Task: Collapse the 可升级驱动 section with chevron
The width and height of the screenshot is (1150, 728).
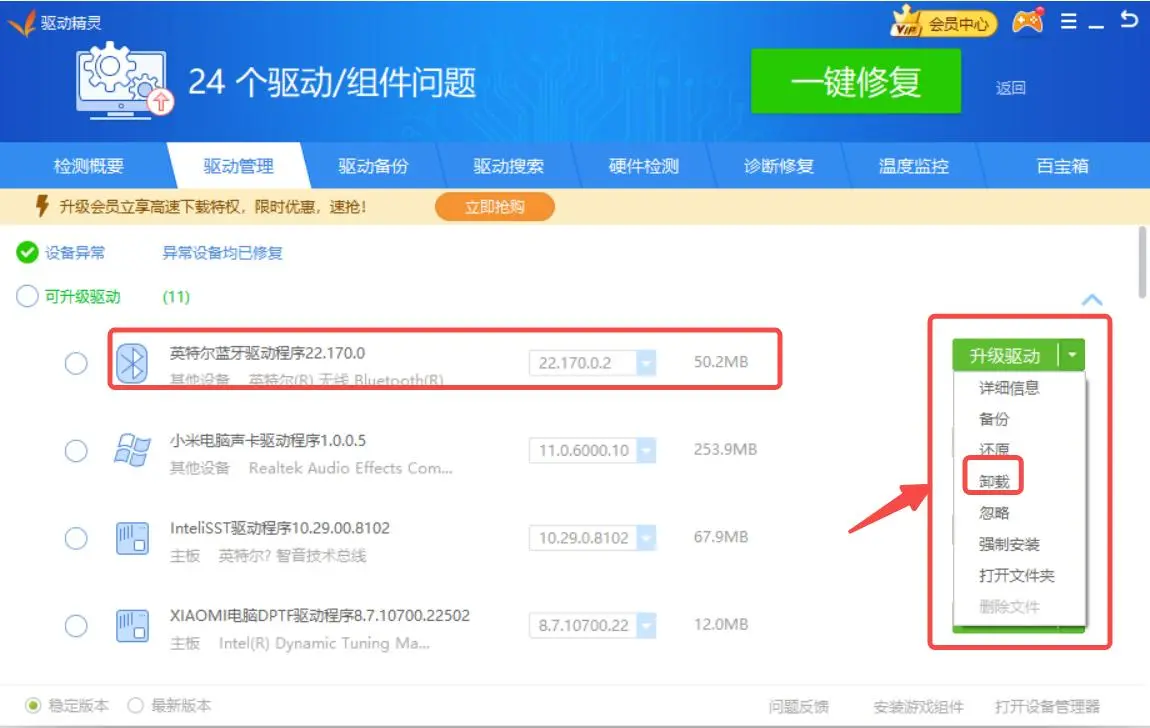Action: click(1092, 299)
